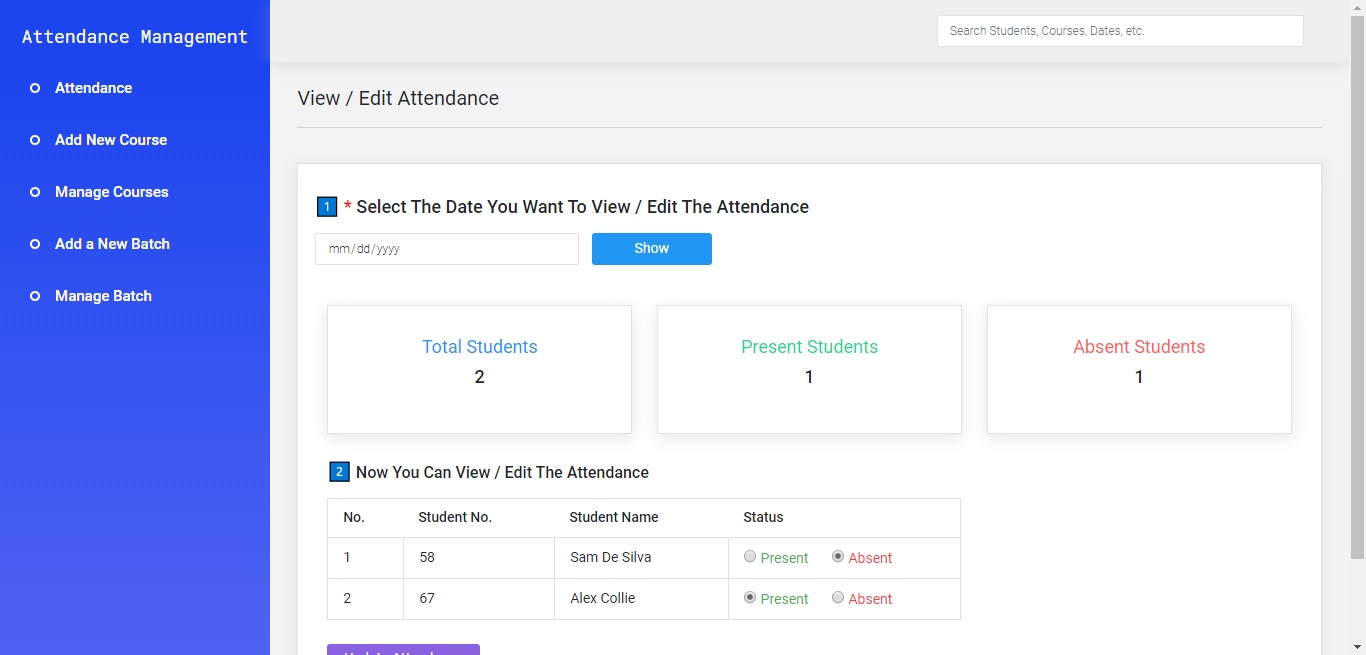Click the blue step 1 number badge

coord(327,207)
